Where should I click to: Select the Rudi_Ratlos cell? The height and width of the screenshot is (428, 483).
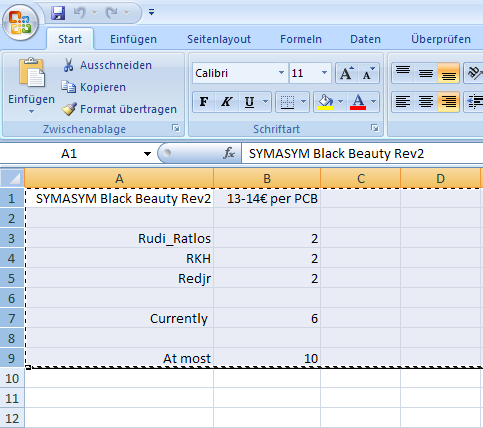tap(119, 239)
